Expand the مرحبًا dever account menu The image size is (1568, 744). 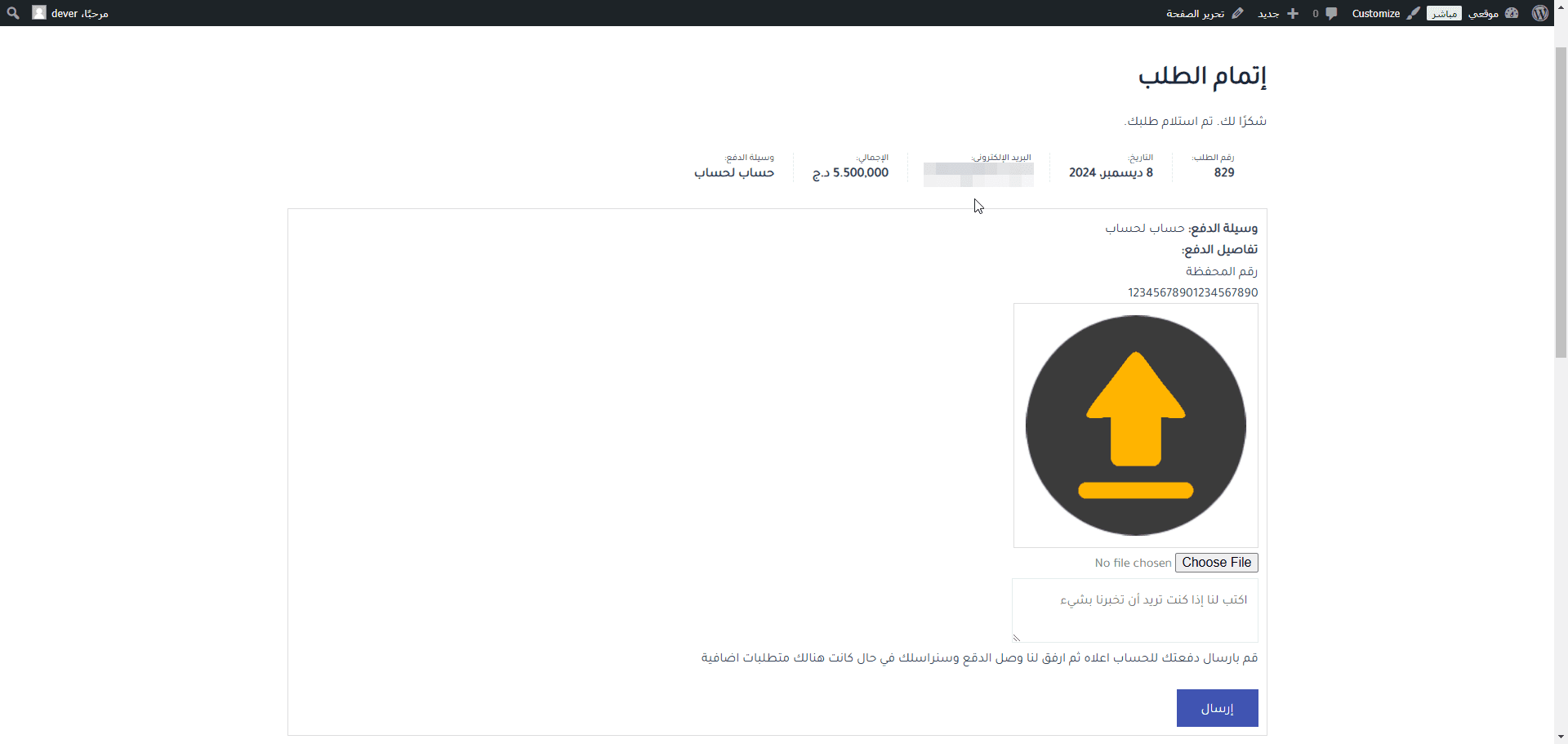click(80, 13)
